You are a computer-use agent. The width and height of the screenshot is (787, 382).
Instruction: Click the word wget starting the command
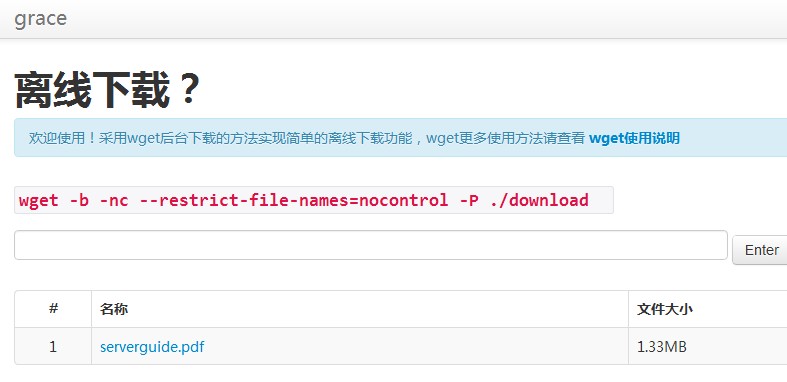tap(39, 200)
